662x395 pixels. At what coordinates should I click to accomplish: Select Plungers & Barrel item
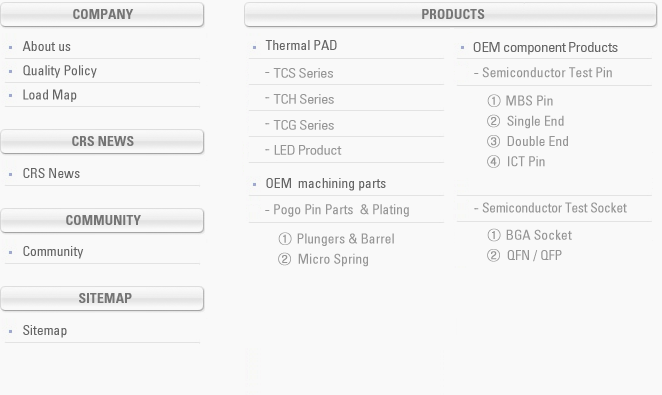click(345, 239)
